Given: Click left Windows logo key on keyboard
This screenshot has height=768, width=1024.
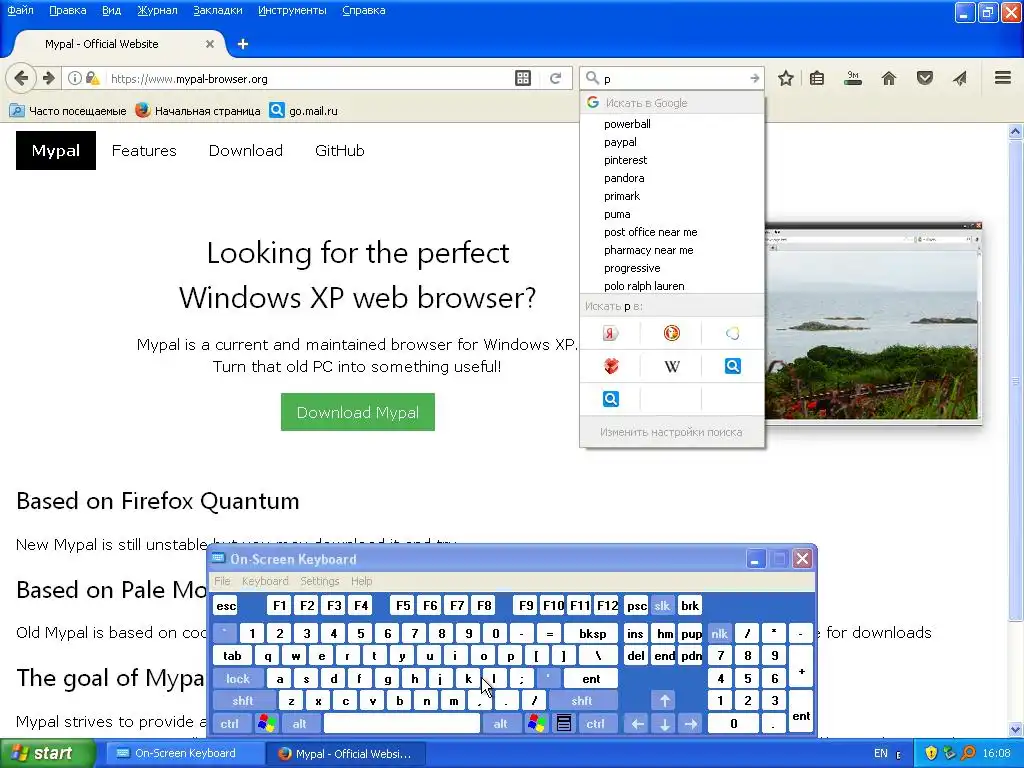Looking at the screenshot, I should click(x=266, y=724).
